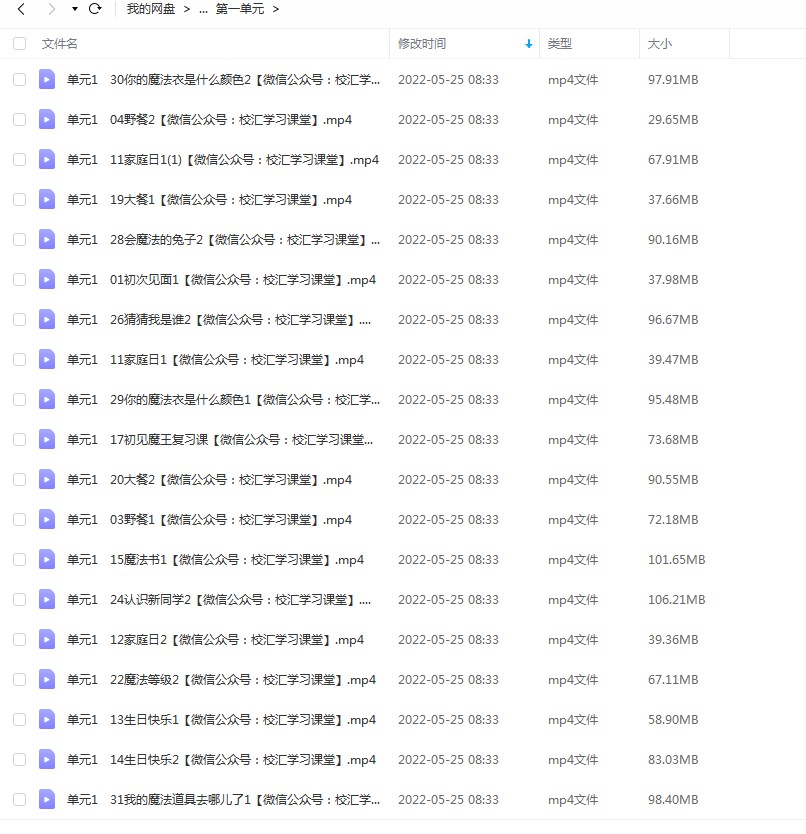Select the checkbox for 01初次见面1
Screen dimensions: 806x834
pos(20,280)
